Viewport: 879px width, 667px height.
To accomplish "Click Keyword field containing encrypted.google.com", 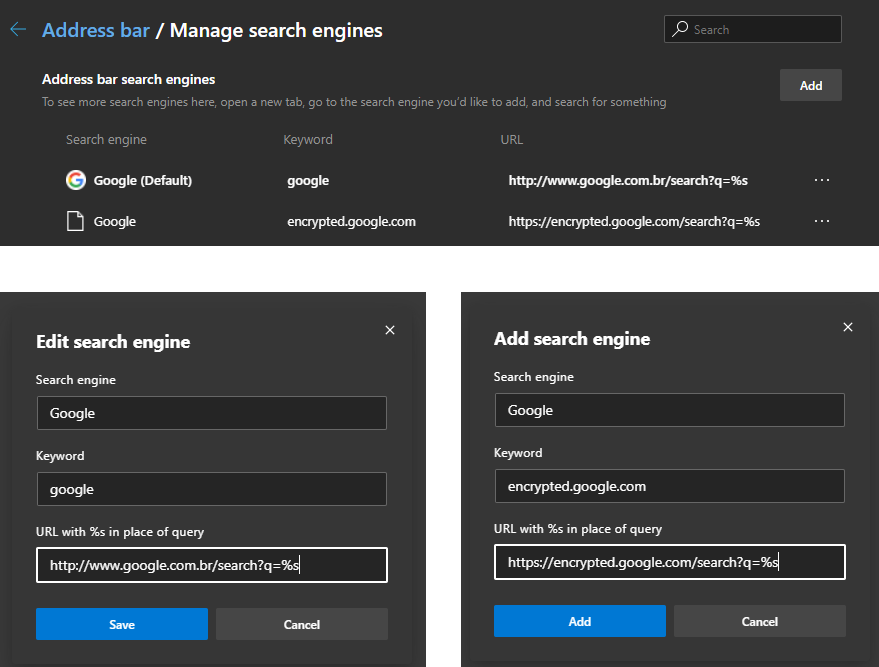I will pyautogui.click(x=669, y=486).
